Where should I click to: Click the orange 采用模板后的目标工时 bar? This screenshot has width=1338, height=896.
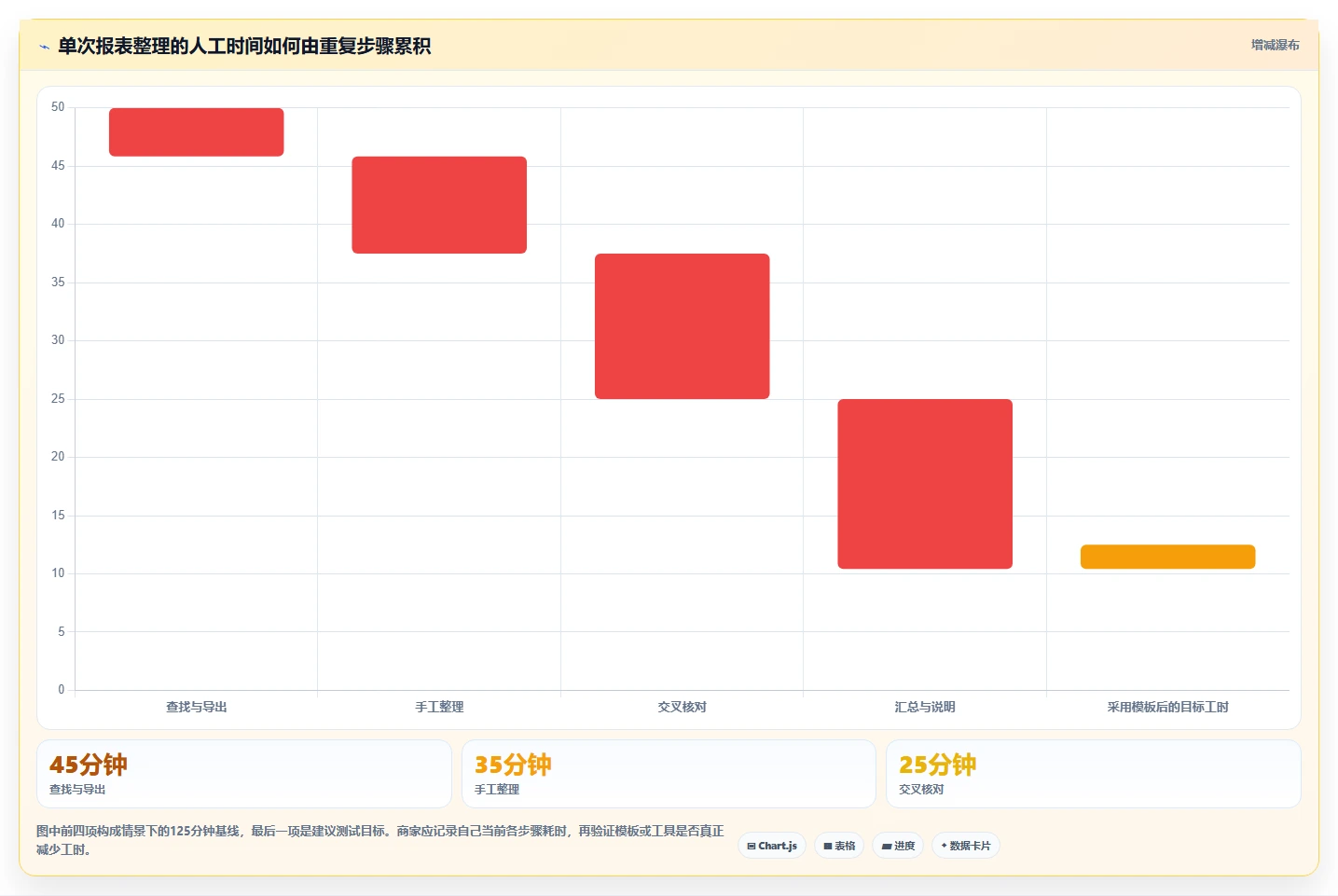[1168, 557]
